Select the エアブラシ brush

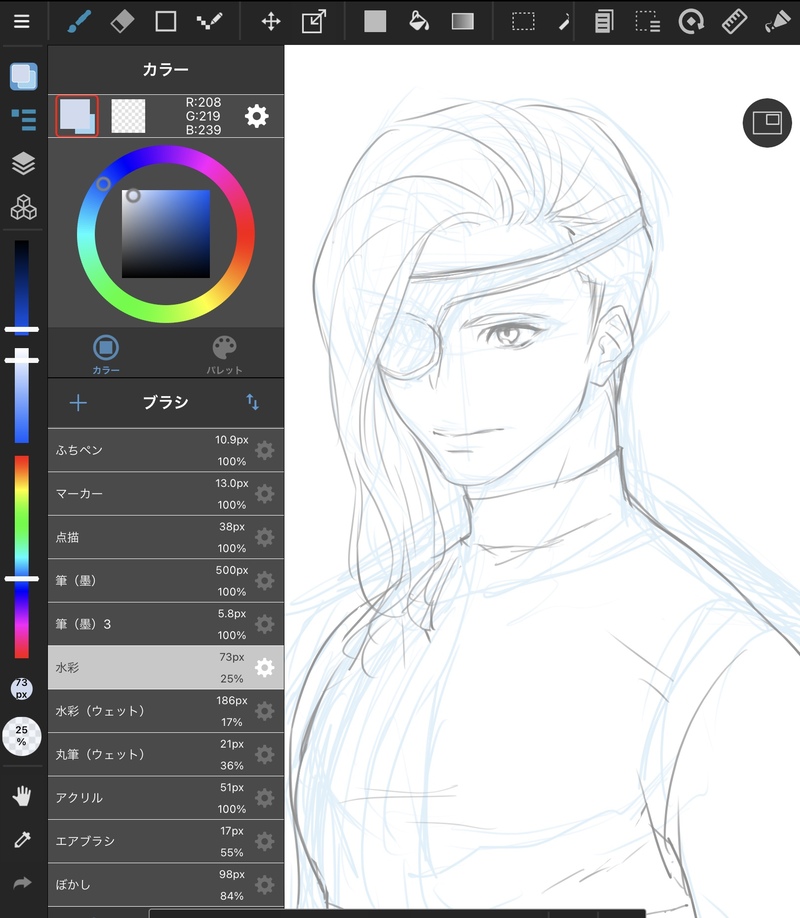coord(166,841)
